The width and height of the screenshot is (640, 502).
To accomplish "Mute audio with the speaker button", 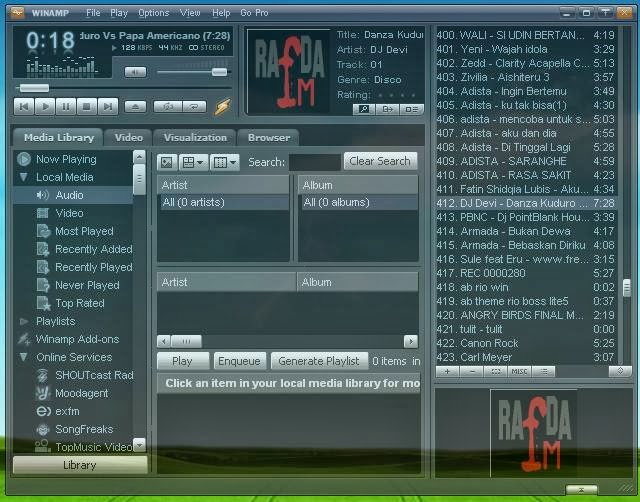I will point(136,72).
